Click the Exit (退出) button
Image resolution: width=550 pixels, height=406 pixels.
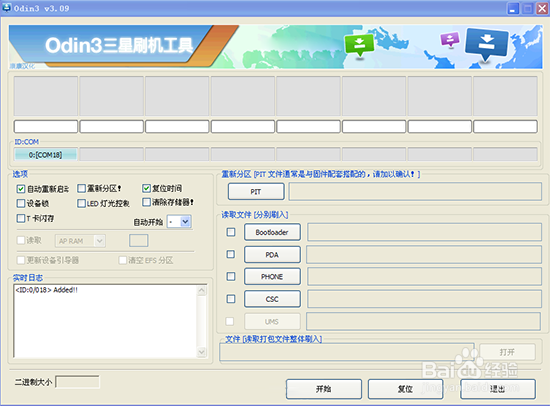(498, 389)
